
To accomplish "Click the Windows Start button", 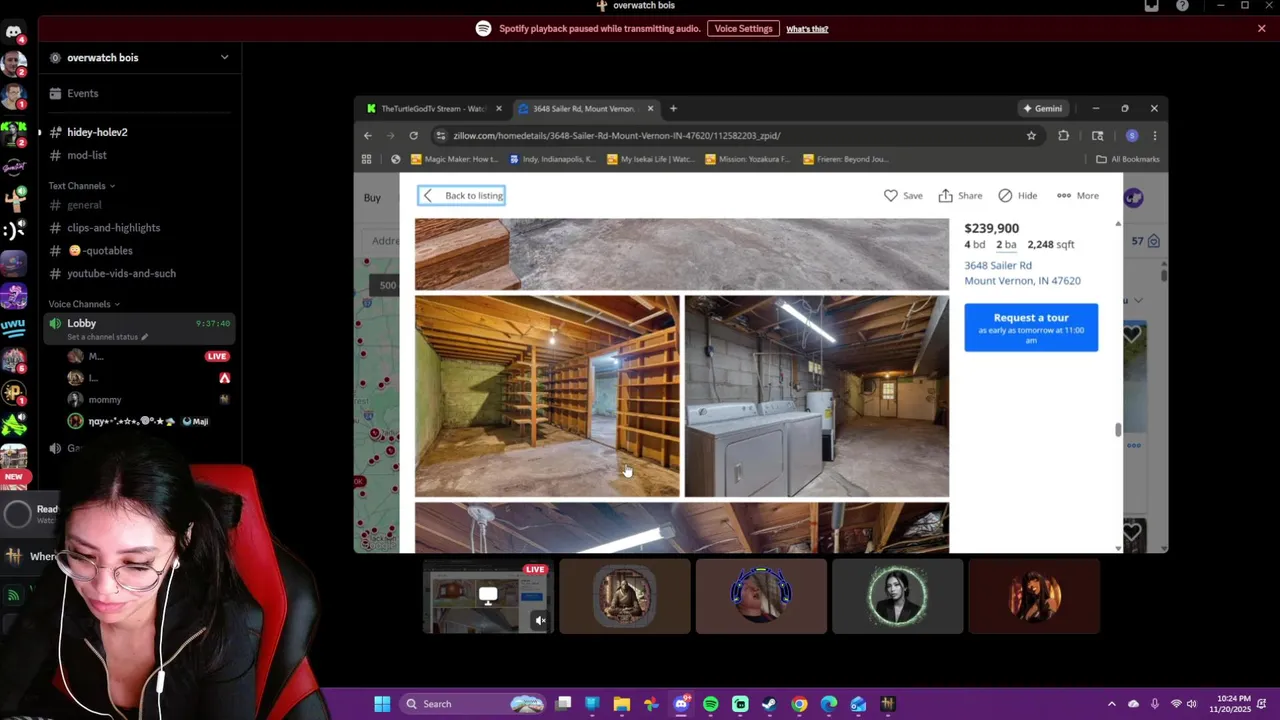I will point(382,704).
